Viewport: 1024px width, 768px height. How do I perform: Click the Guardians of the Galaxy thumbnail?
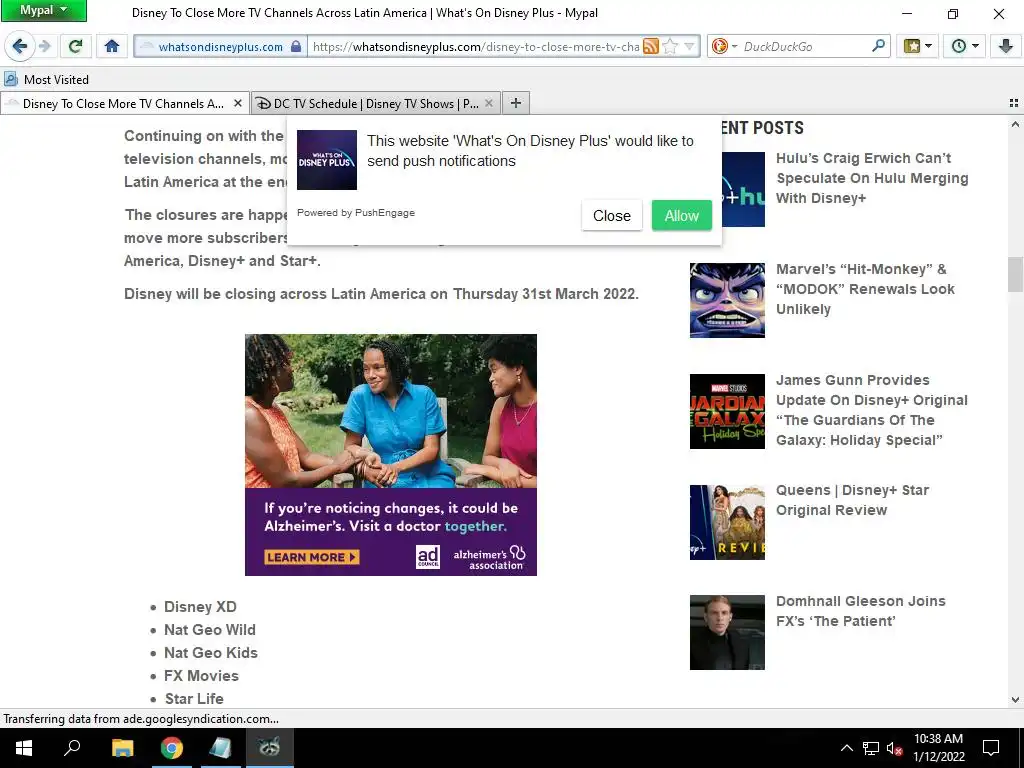(727, 411)
